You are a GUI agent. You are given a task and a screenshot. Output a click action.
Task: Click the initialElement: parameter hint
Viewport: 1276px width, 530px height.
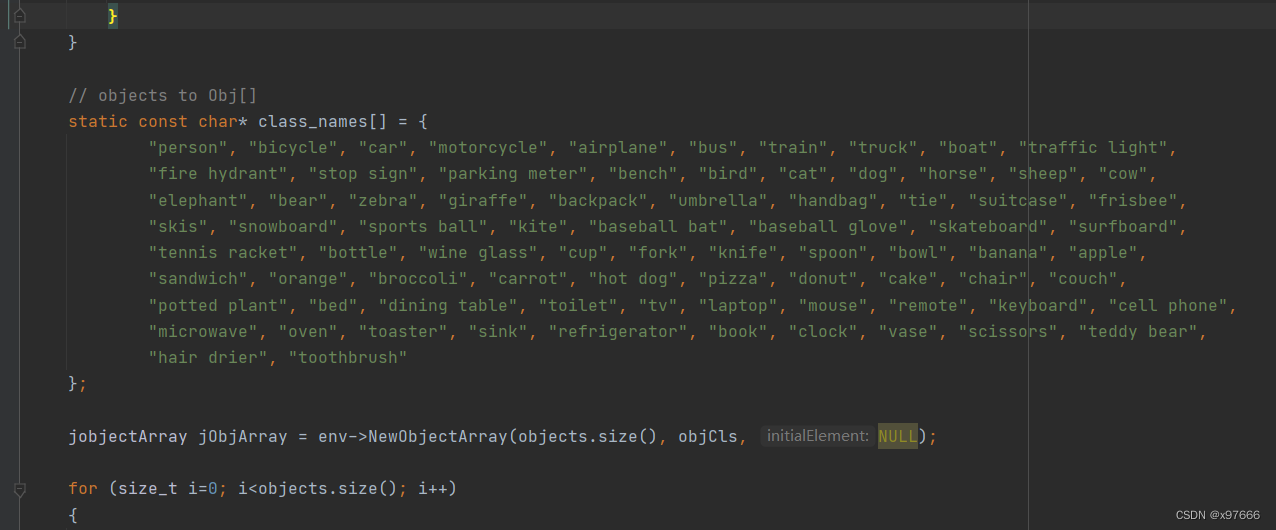tap(817, 436)
